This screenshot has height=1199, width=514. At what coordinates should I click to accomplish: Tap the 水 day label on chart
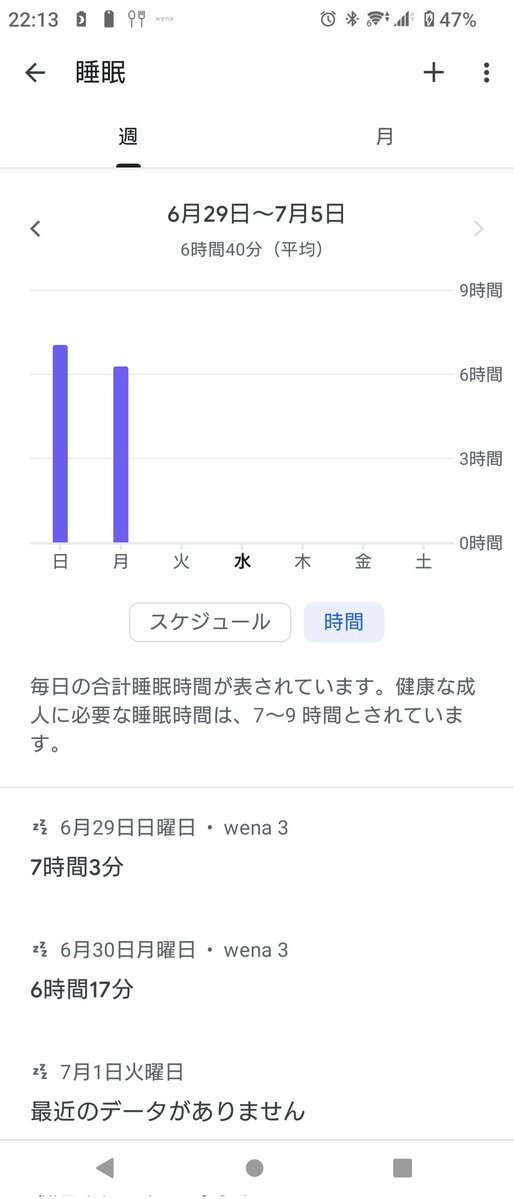pyautogui.click(x=242, y=563)
